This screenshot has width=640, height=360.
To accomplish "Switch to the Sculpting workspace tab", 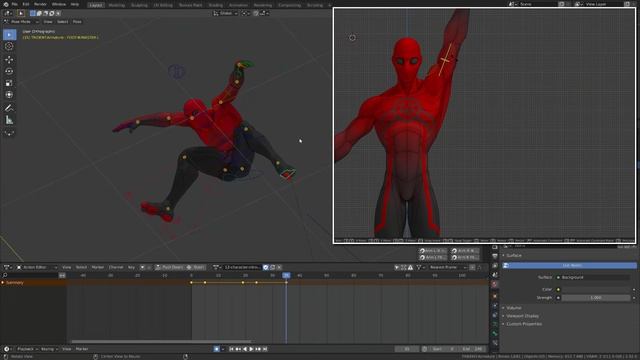I will (x=139, y=5).
